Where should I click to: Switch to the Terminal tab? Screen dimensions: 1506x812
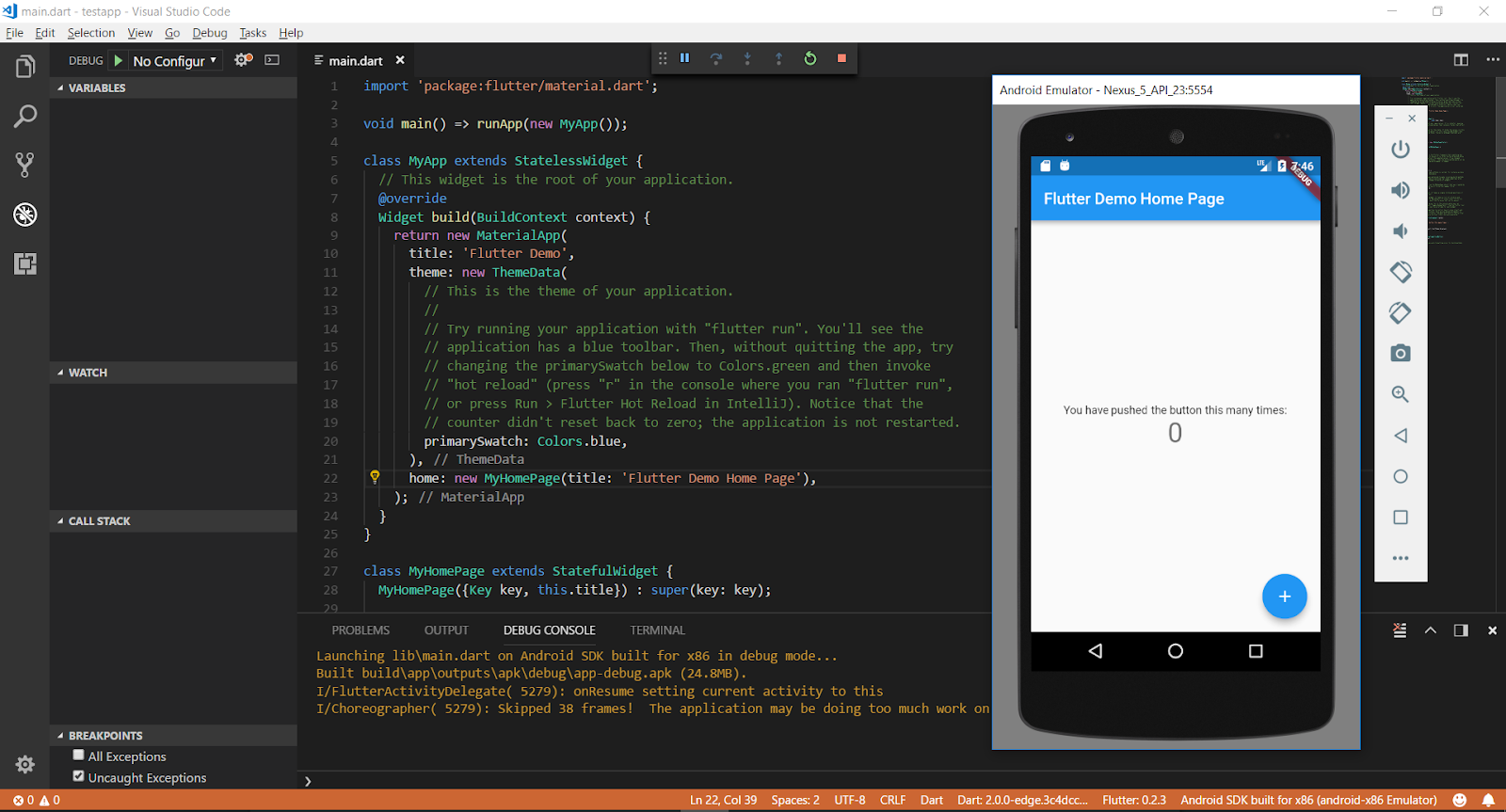click(x=658, y=630)
